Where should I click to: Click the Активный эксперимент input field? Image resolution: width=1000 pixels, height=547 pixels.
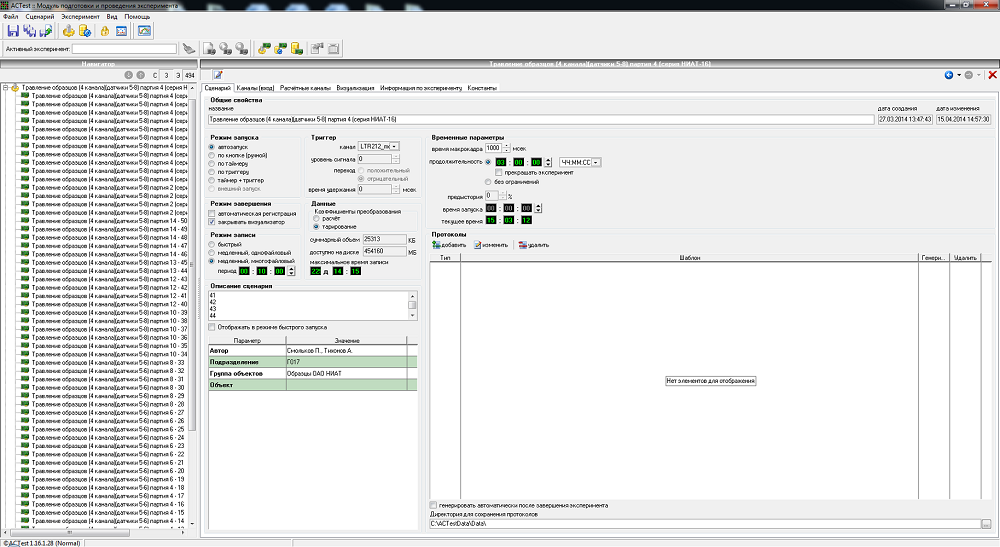[x=124, y=48]
